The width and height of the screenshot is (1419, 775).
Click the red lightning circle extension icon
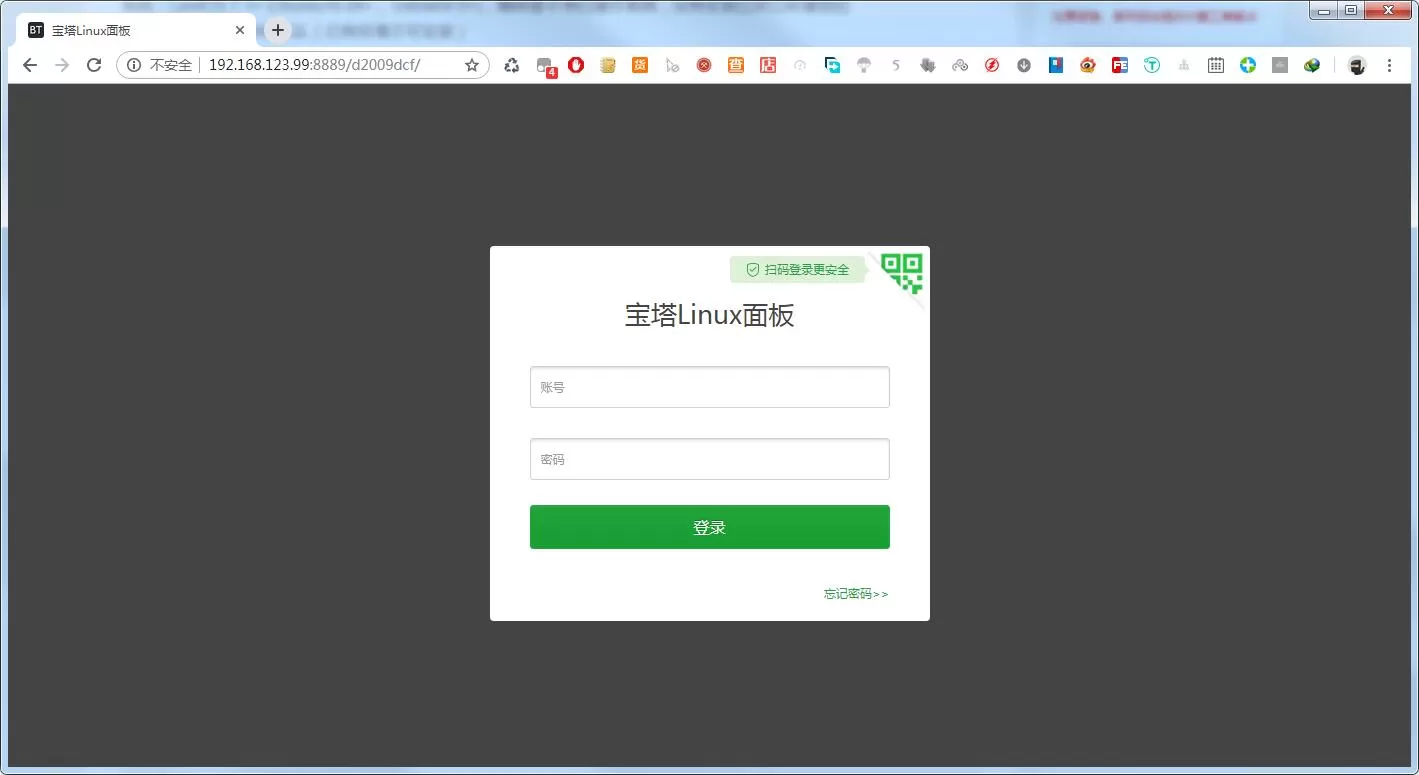point(992,65)
